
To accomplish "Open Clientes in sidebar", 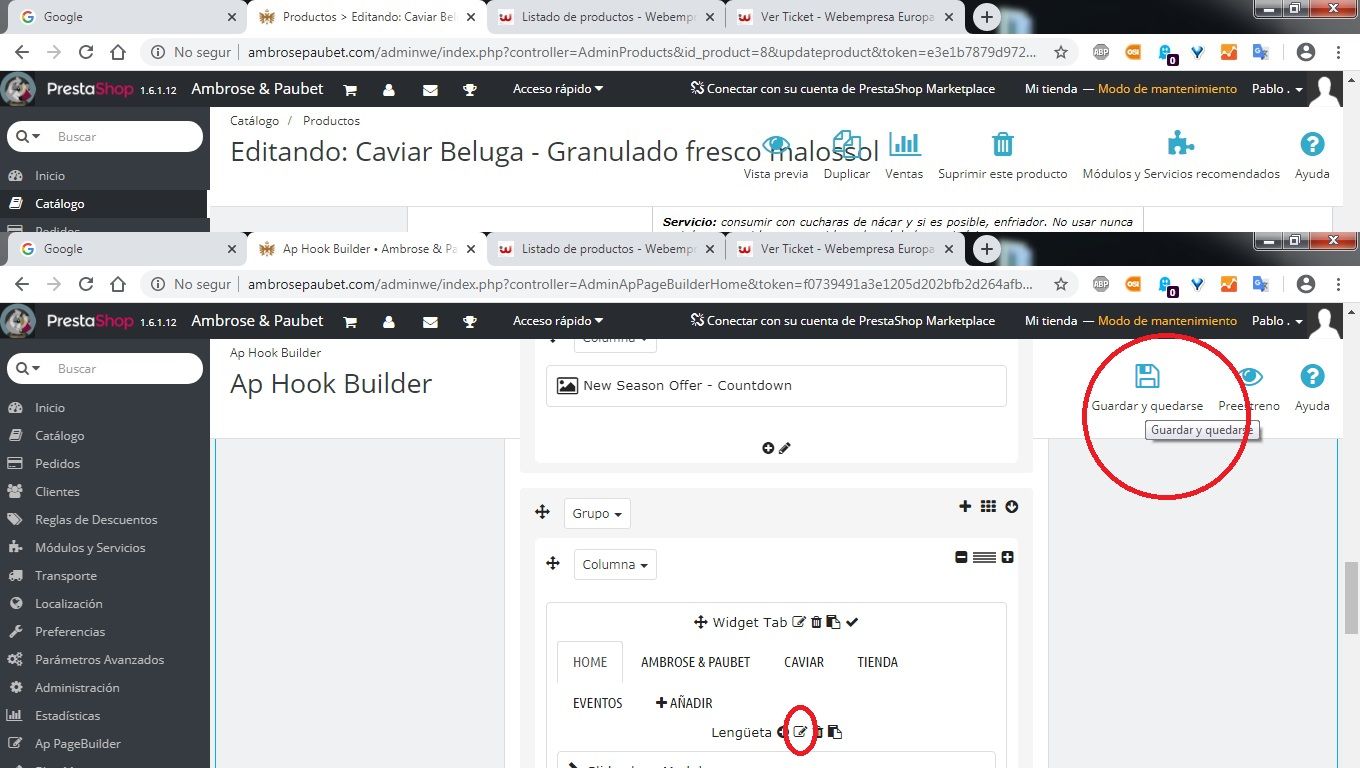I will coord(57,491).
